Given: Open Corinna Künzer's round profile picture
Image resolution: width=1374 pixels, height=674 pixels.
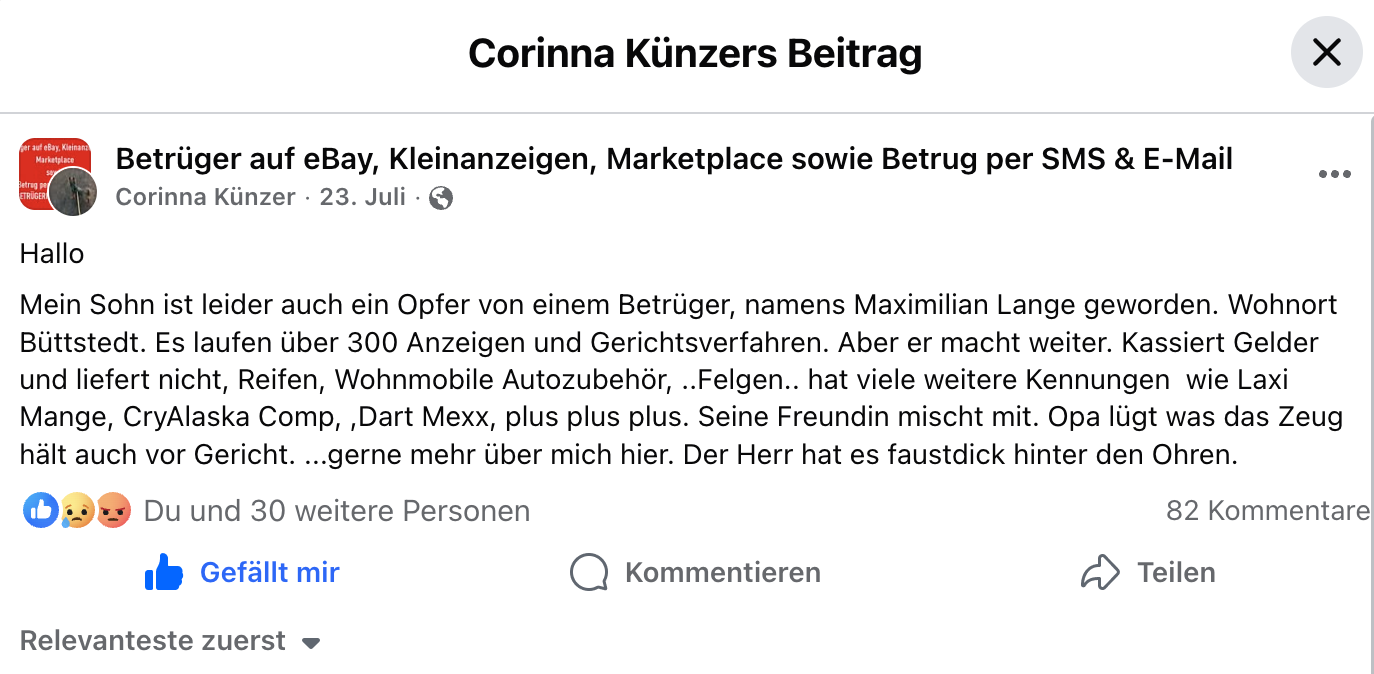Looking at the screenshot, I should click(x=73, y=191).
